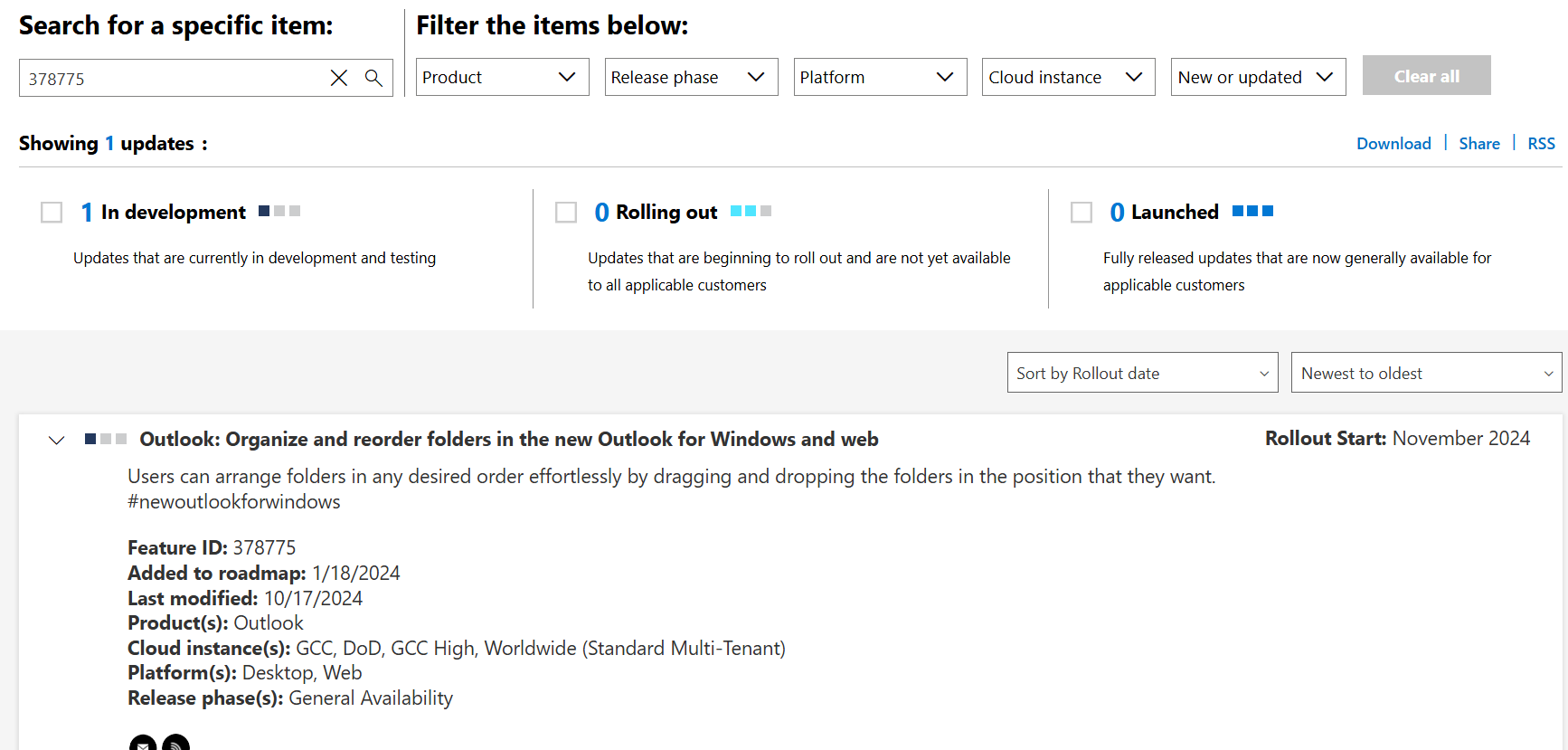
Task: Click the Share link
Action: (1479, 143)
